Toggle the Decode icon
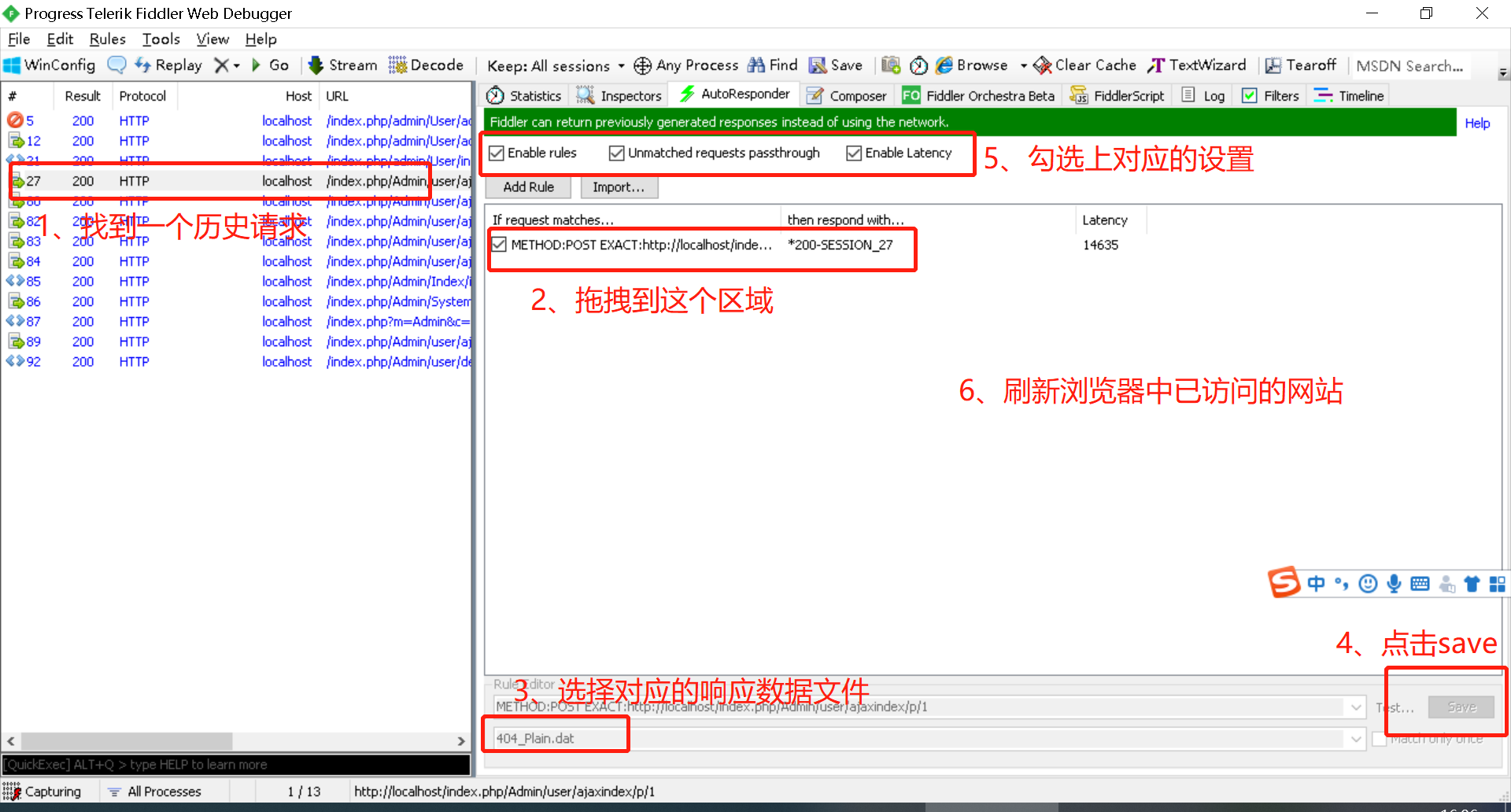 pos(397,65)
